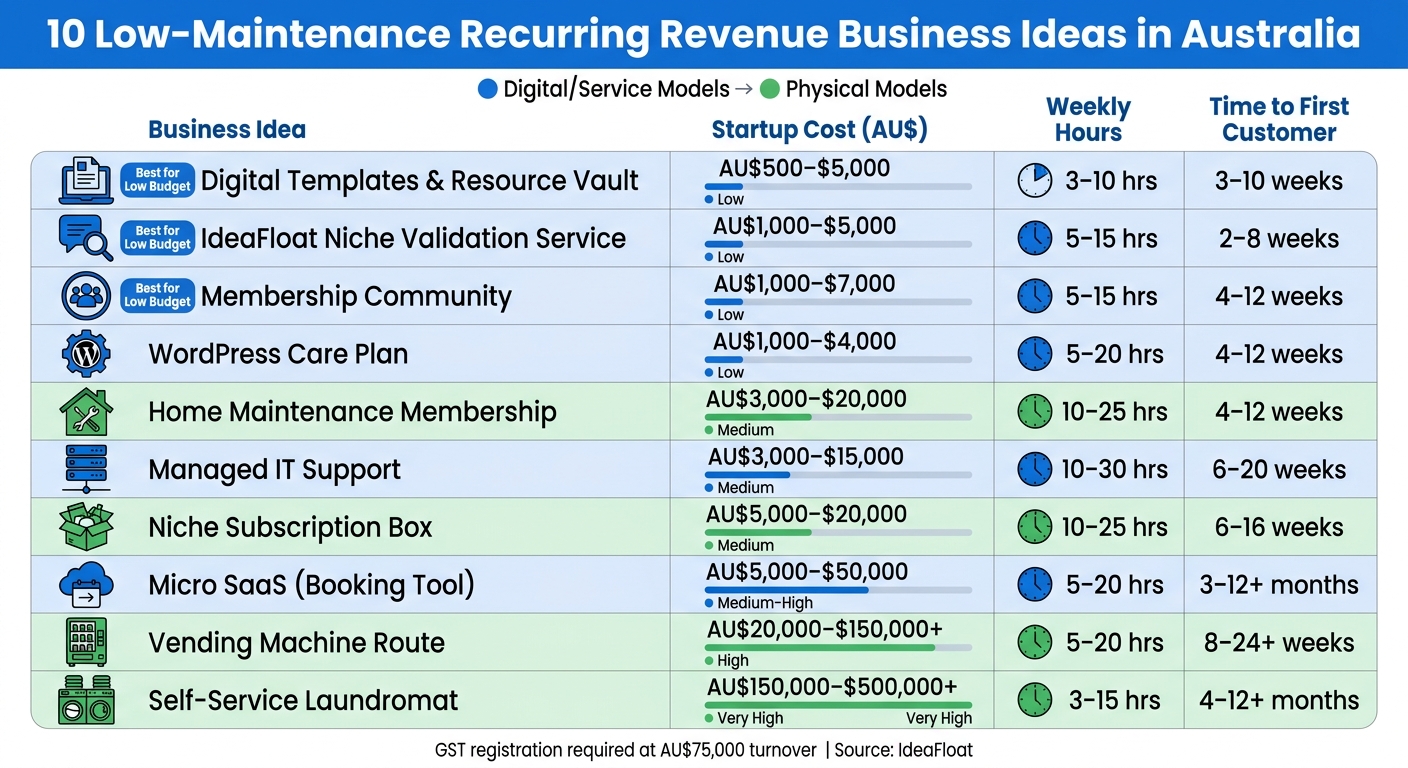Click the clock icon in Micro SaaS row
1408x768 pixels.
click(1035, 585)
